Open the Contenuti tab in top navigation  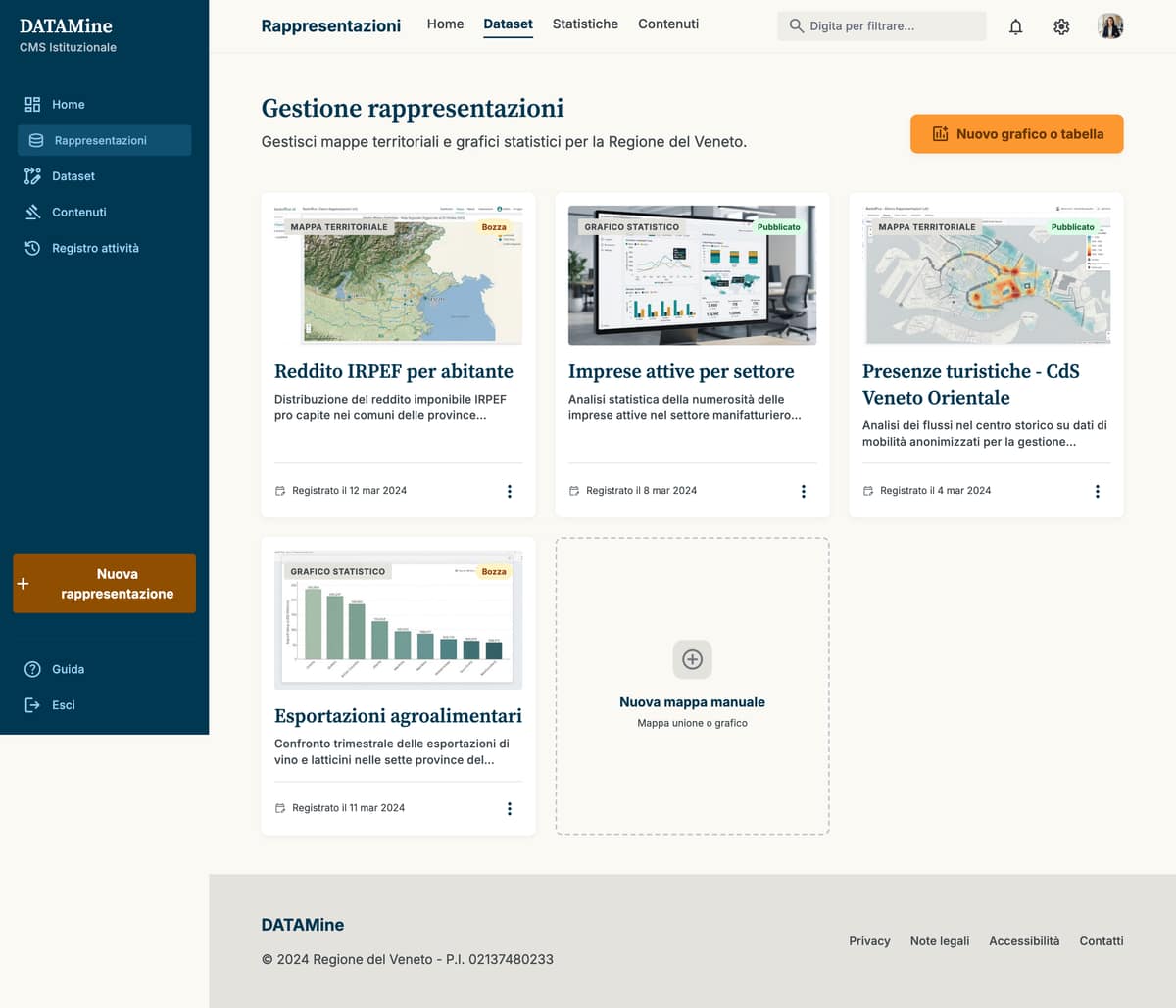point(668,24)
